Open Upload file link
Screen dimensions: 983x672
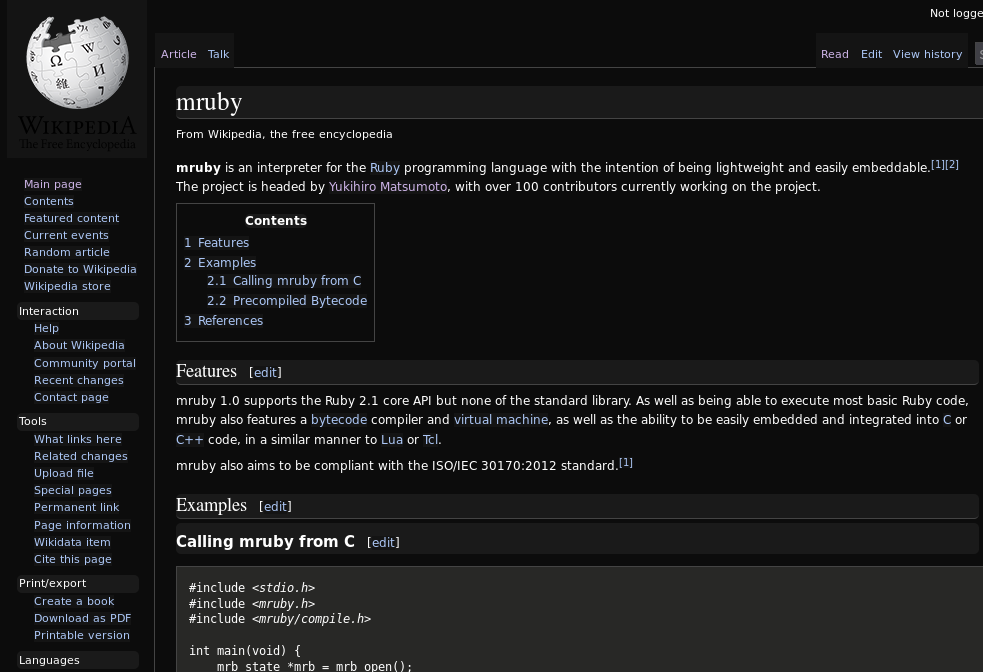[x=64, y=473]
